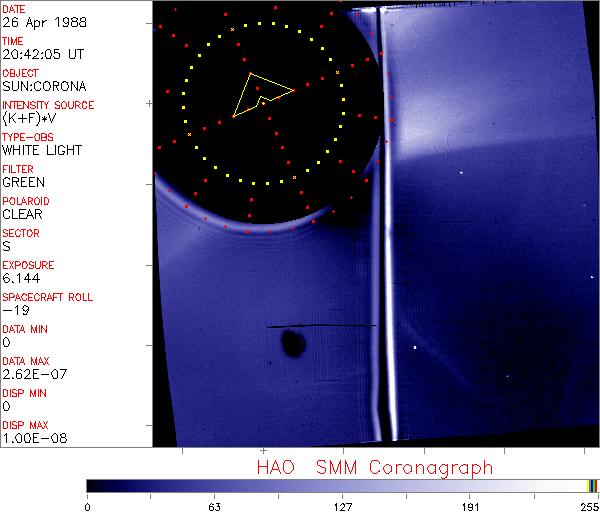Image resolution: width=600 pixels, height=512 pixels.
Task: Select the time value 20:42:05 UT
Action: 42,54
